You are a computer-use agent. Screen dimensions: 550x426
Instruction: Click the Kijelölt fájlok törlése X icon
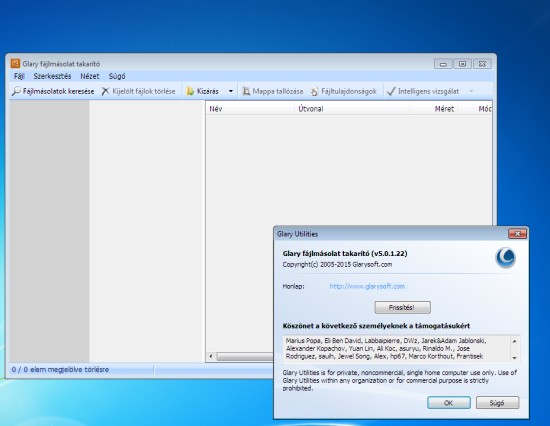(105, 91)
